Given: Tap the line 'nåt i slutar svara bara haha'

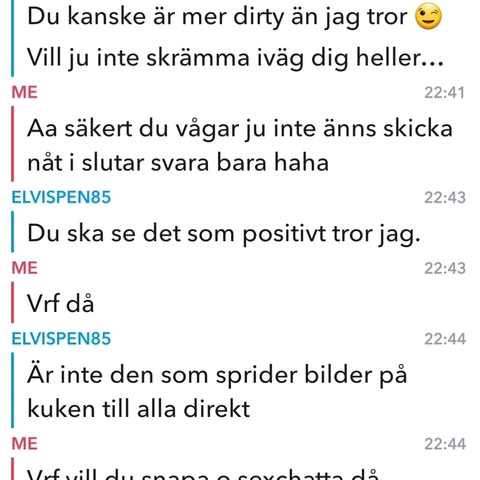Looking at the screenshot, I should (178, 163).
